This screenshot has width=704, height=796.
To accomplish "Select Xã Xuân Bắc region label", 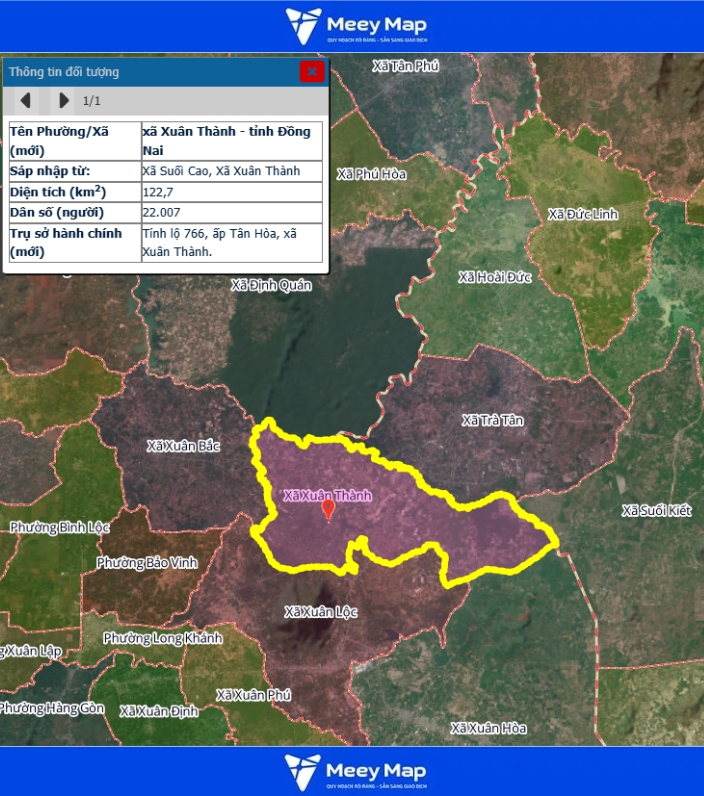I will point(183,445).
